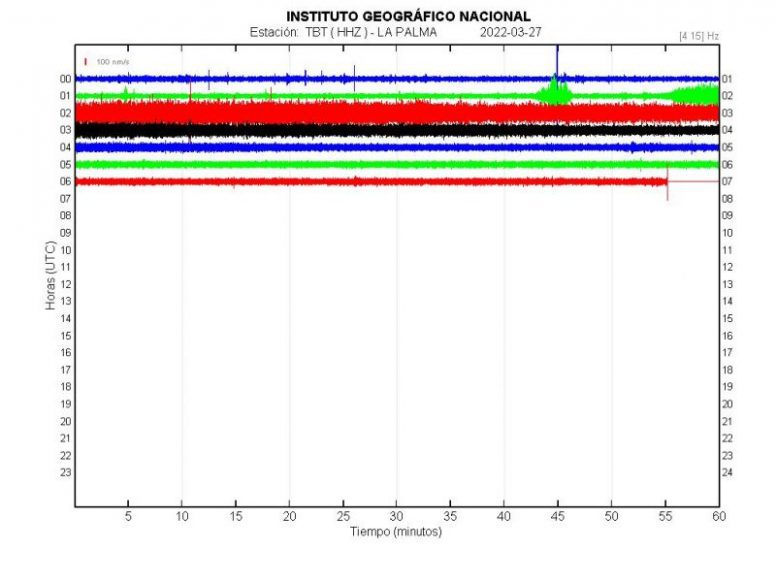Click the green signal burst near minute 58
This screenshot has width=777, height=582.
click(x=697, y=95)
